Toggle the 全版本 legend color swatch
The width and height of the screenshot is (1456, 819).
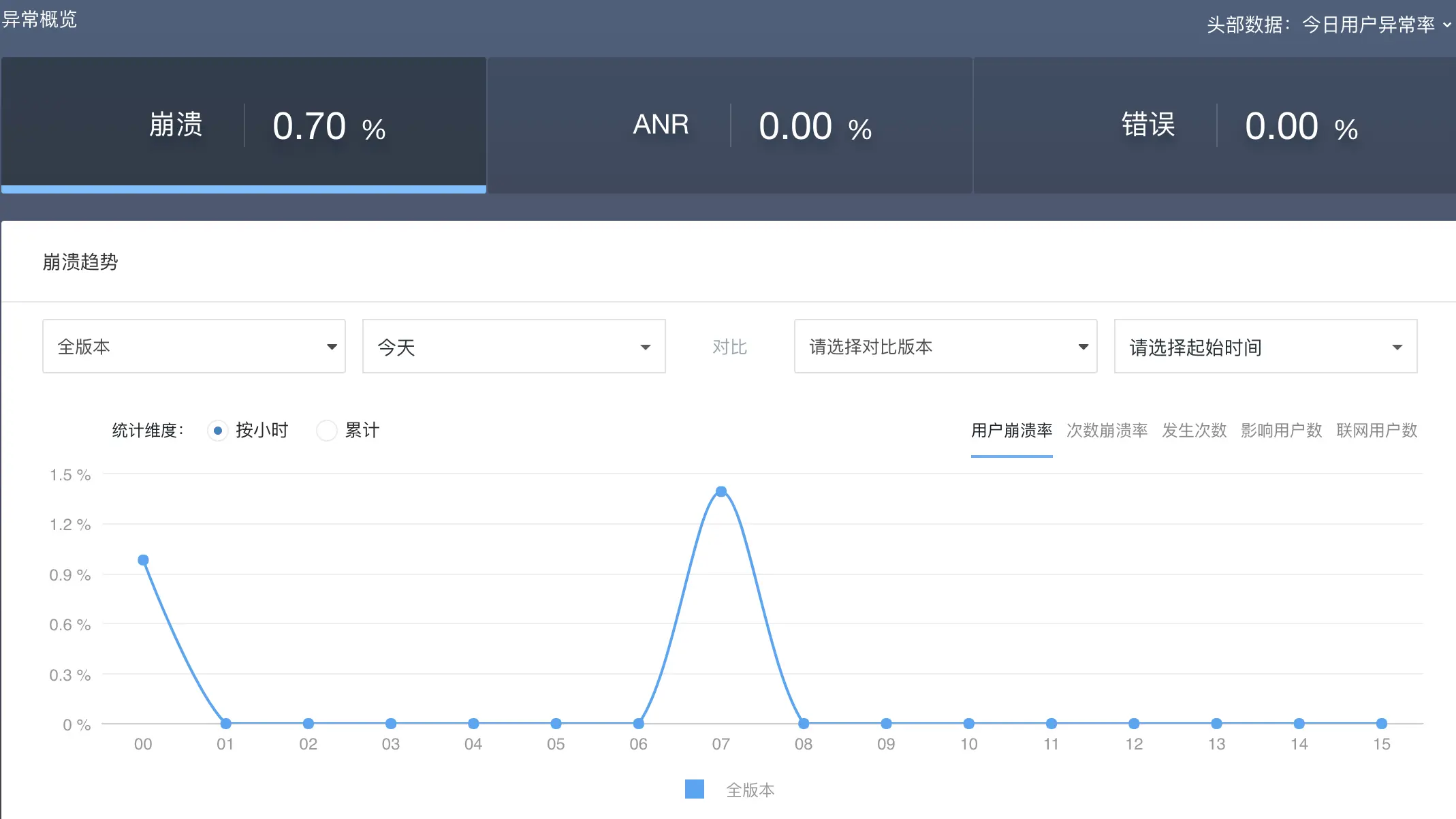point(694,789)
